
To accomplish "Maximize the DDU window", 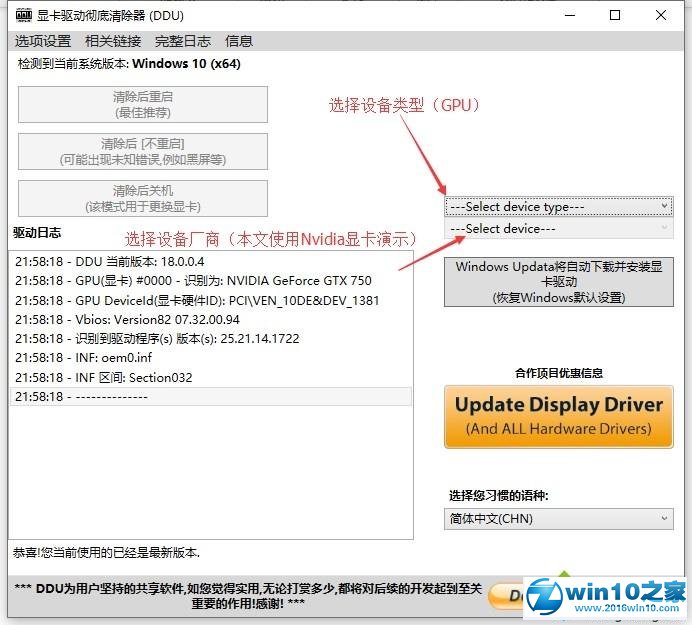I will [615, 15].
